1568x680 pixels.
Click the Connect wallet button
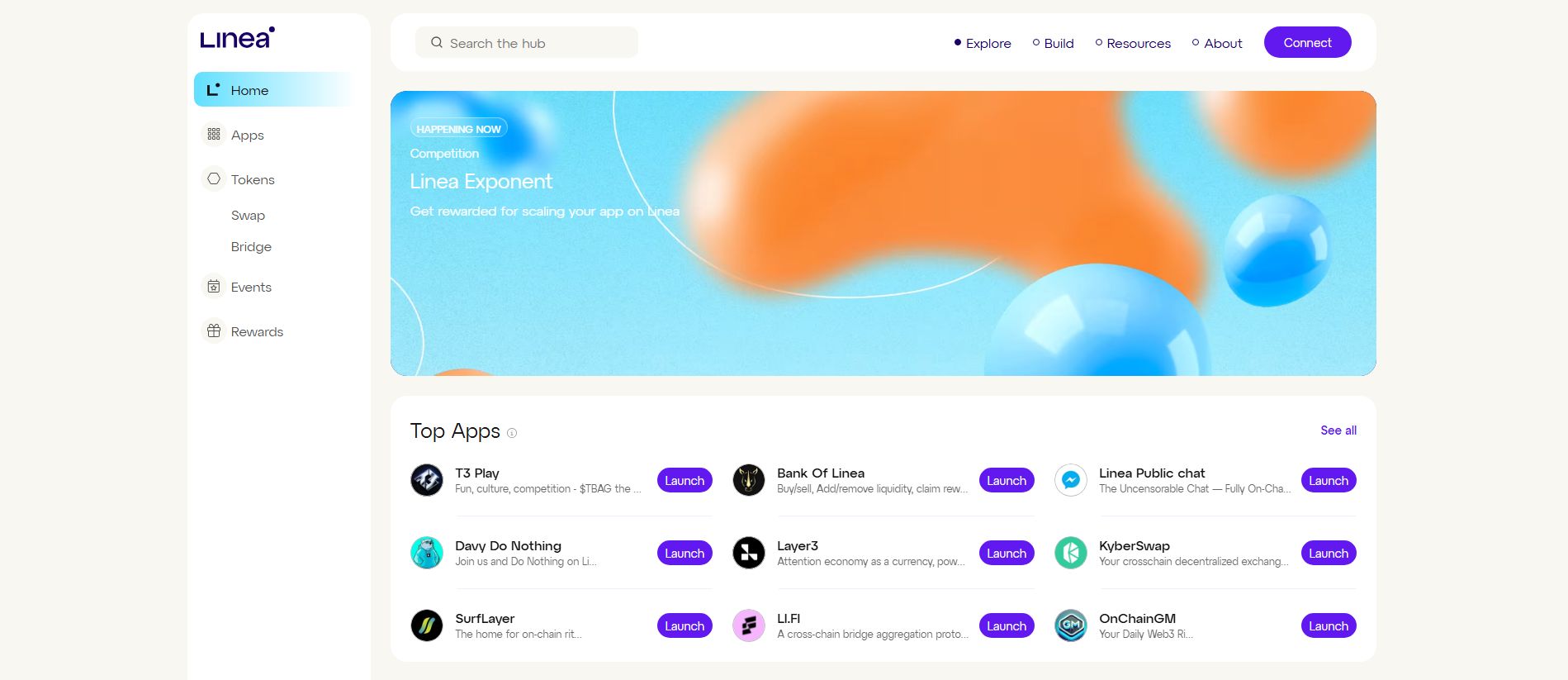(1307, 42)
